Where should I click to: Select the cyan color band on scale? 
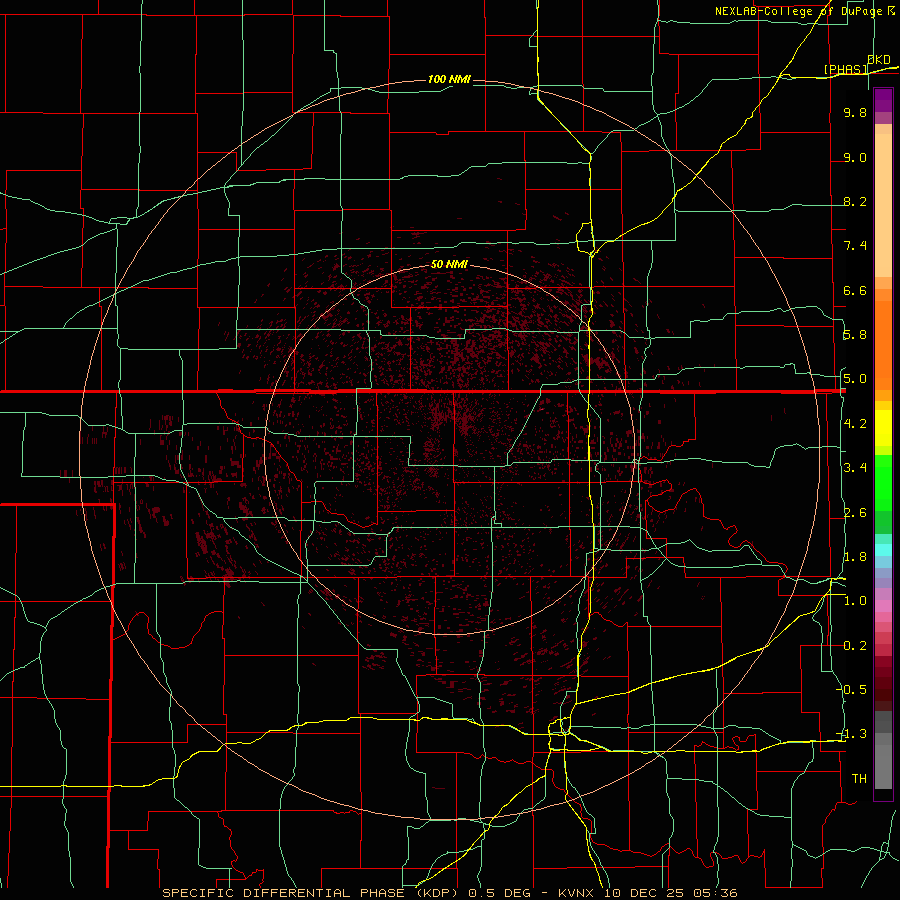[883, 550]
